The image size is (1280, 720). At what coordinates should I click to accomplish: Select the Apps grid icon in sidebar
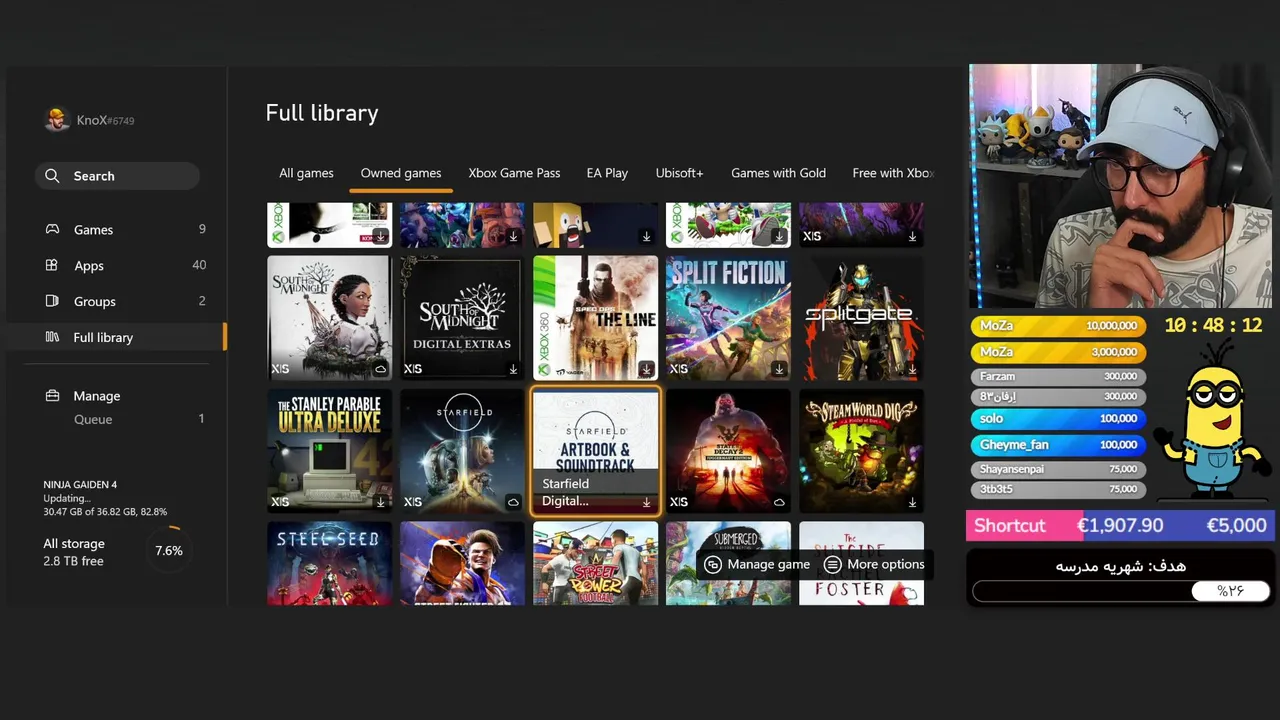pyautogui.click(x=52, y=265)
